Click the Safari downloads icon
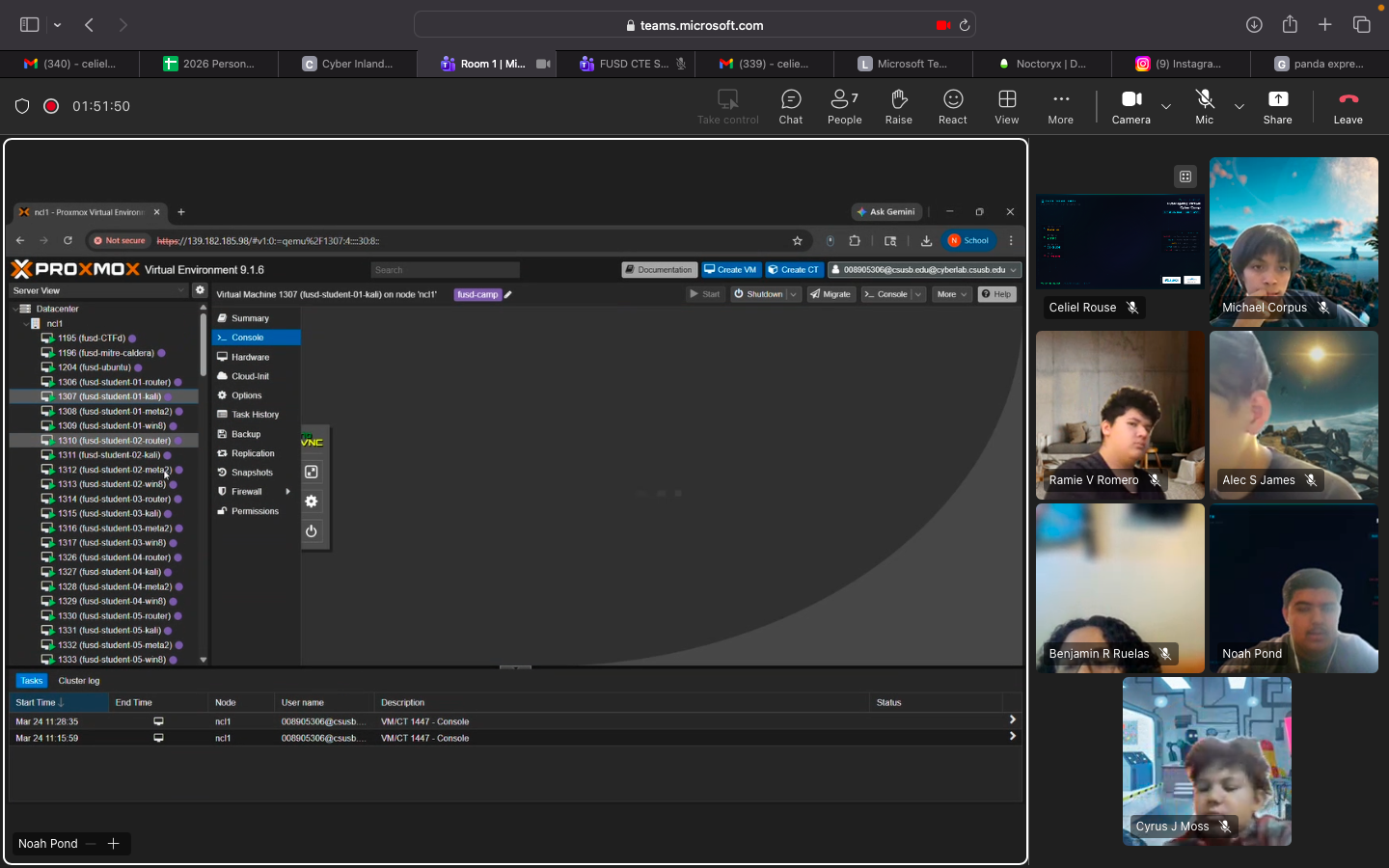 click(x=1254, y=25)
